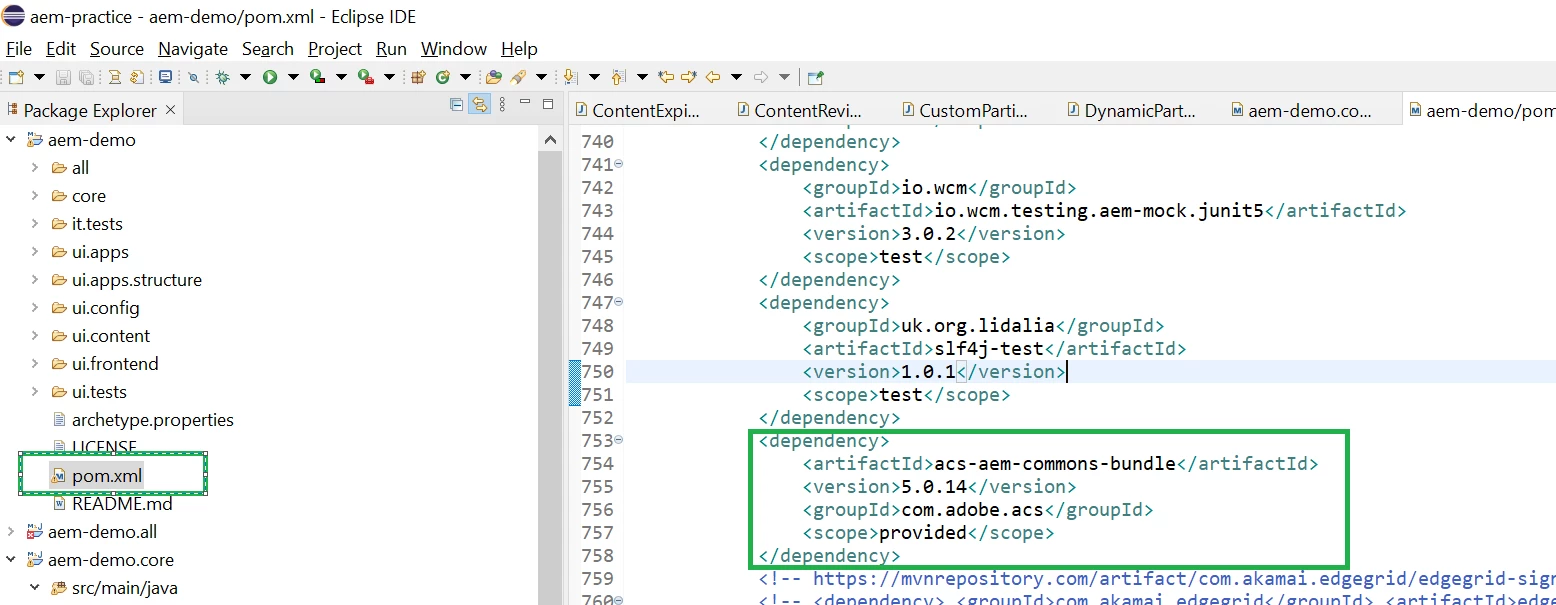Click the External Tools run icon
The height and width of the screenshot is (605, 1556).
click(365, 77)
